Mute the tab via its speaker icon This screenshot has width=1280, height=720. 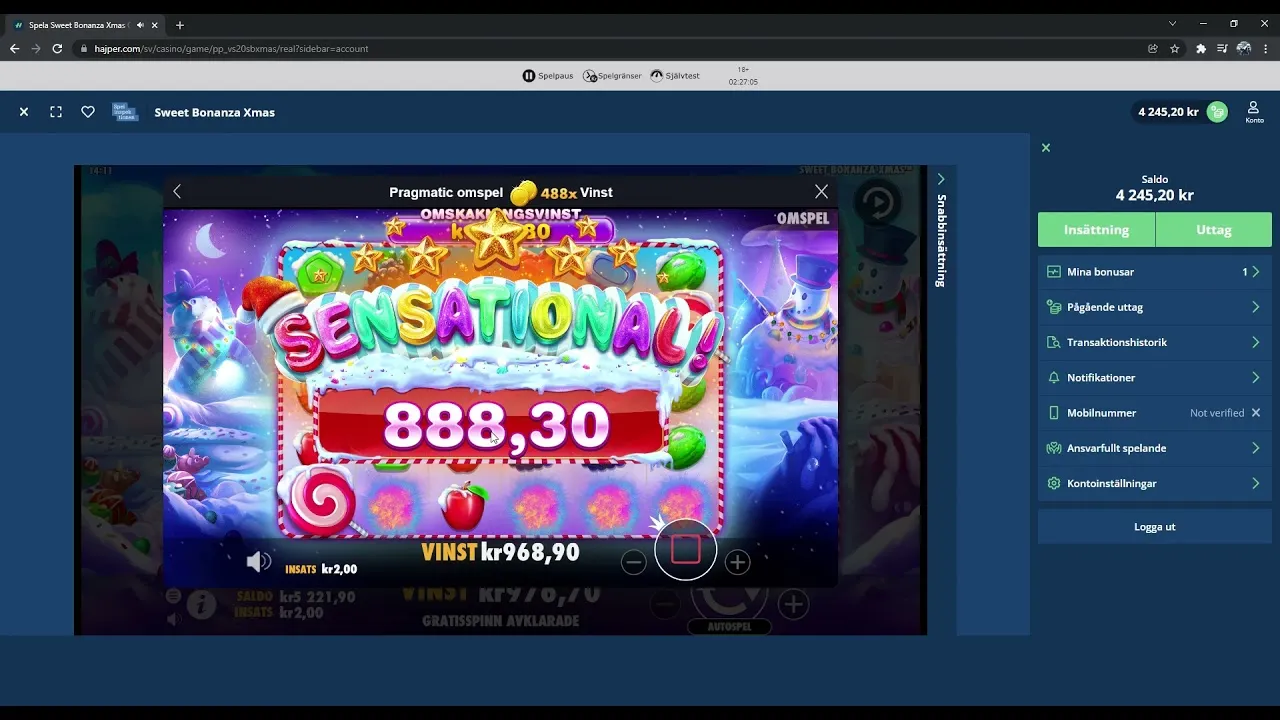(x=141, y=24)
